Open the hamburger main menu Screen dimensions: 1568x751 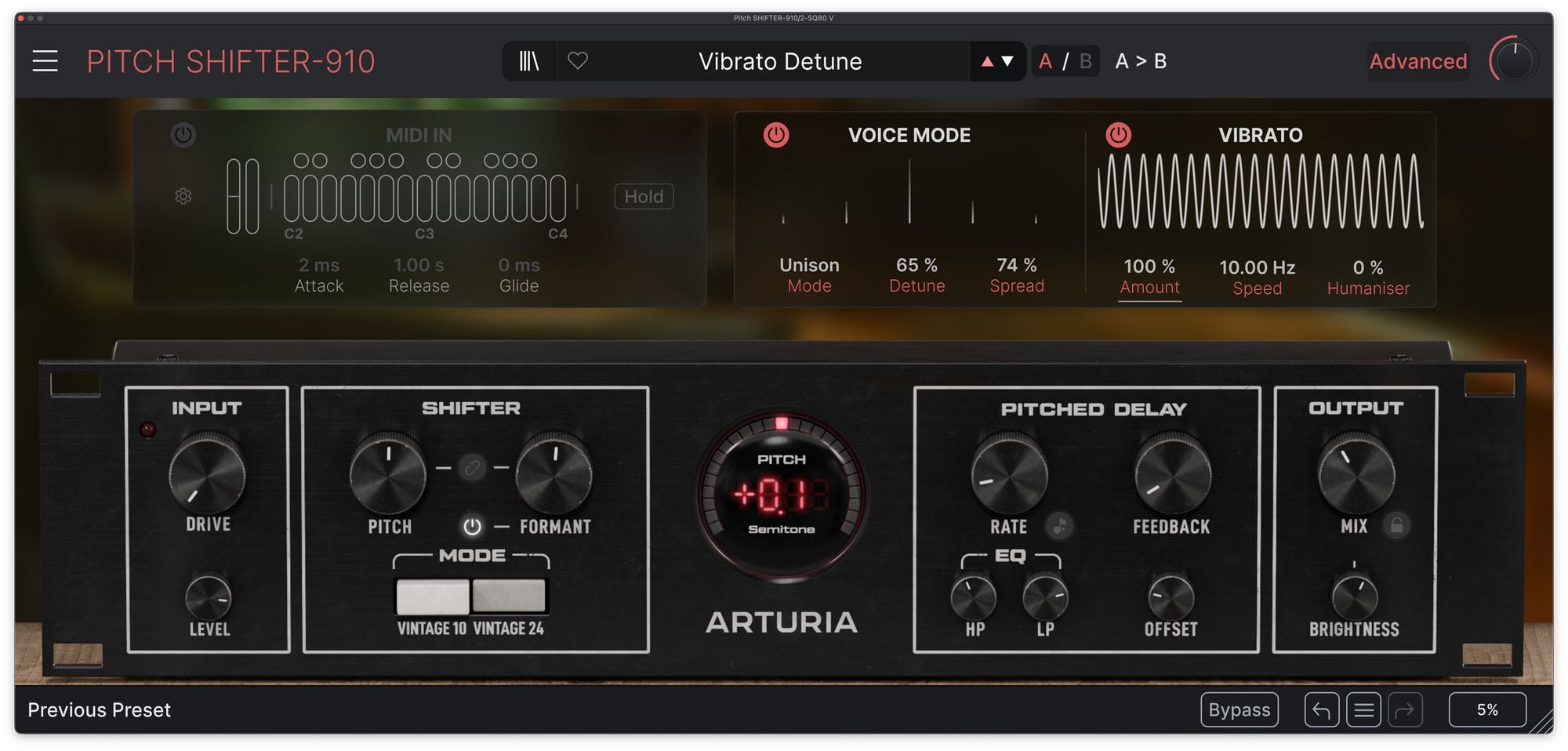[45, 61]
